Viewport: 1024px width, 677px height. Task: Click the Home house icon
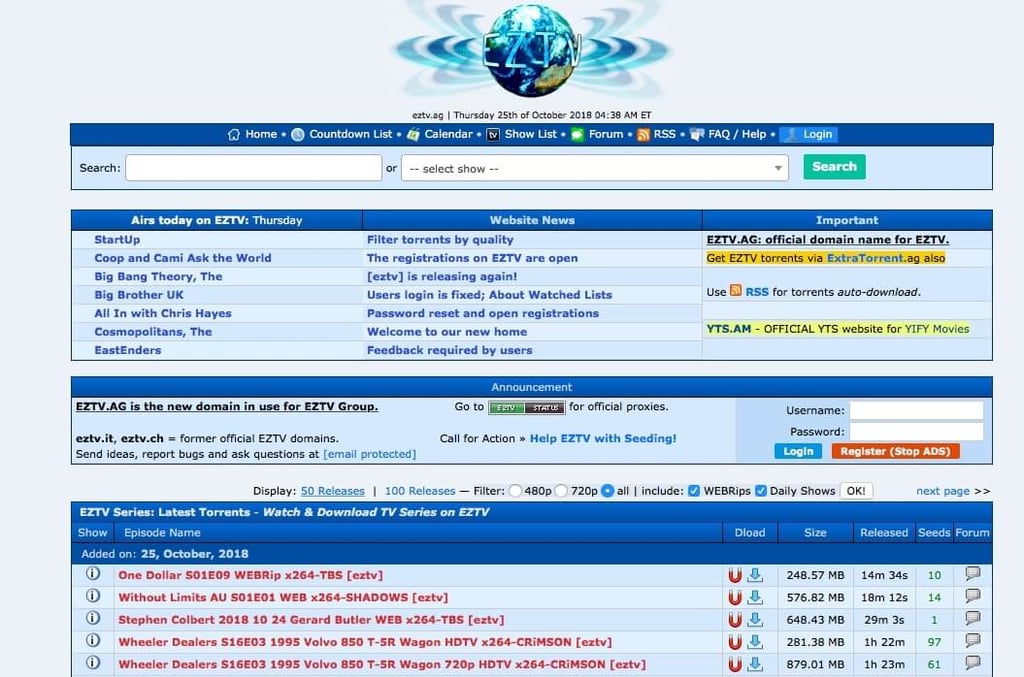click(234, 134)
